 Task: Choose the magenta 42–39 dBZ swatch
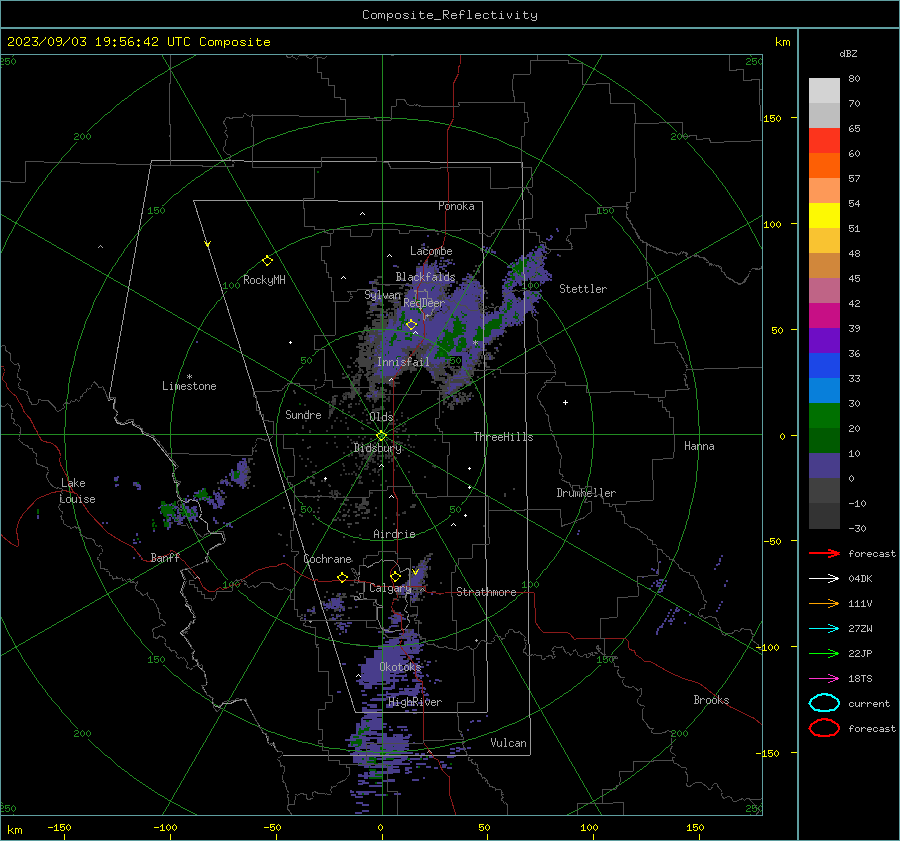pyautogui.click(x=824, y=315)
